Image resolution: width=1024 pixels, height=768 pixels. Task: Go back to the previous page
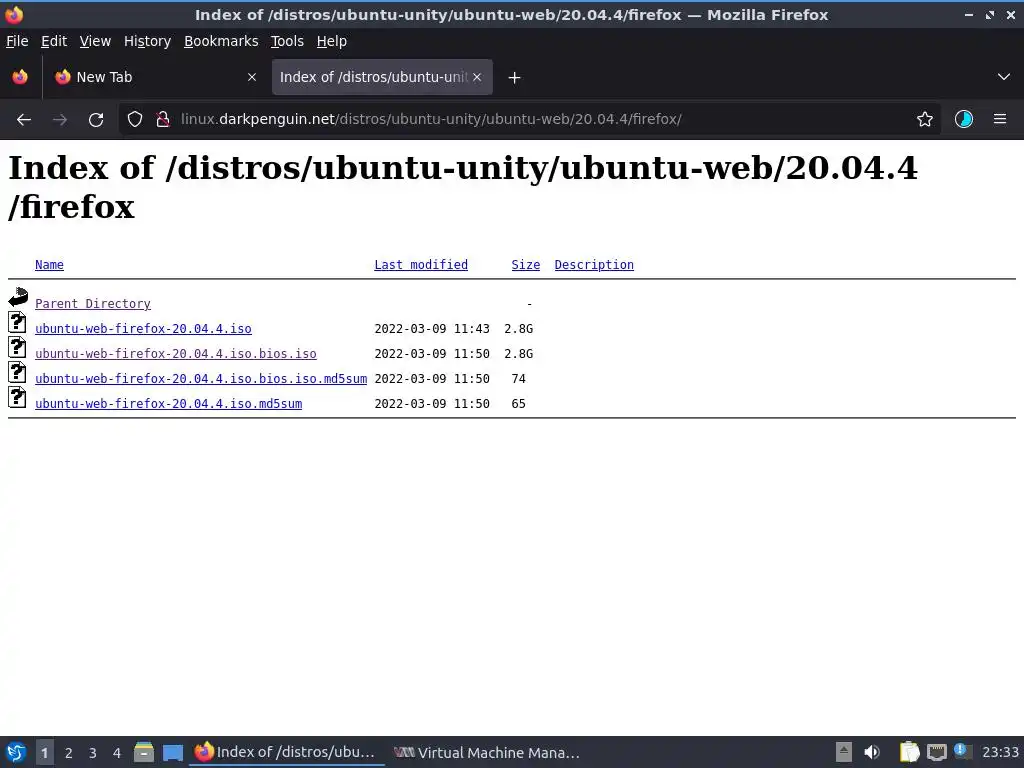click(x=24, y=120)
